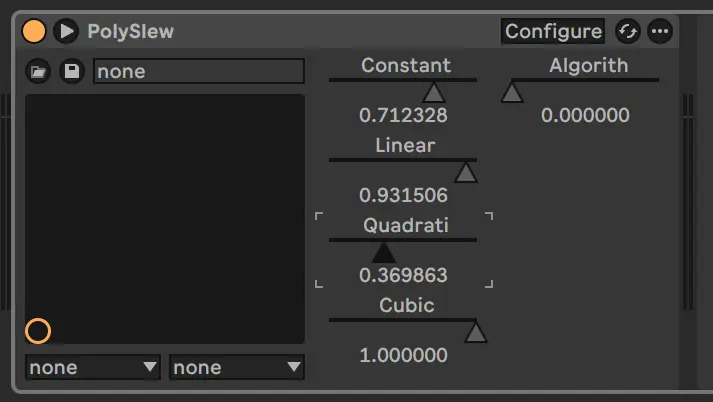Click the load preset folder icon
Viewport: 713px width, 402px height.
pyautogui.click(x=38, y=72)
